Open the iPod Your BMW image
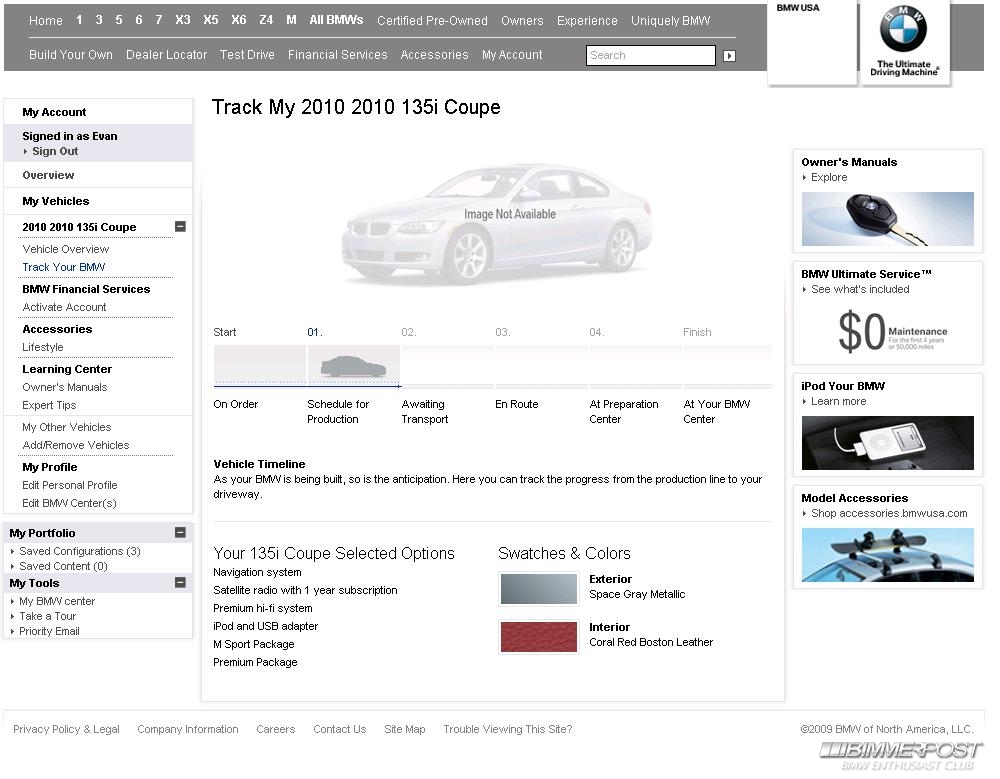Viewport: 1000px width, 779px height. click(x=887, y=442)
